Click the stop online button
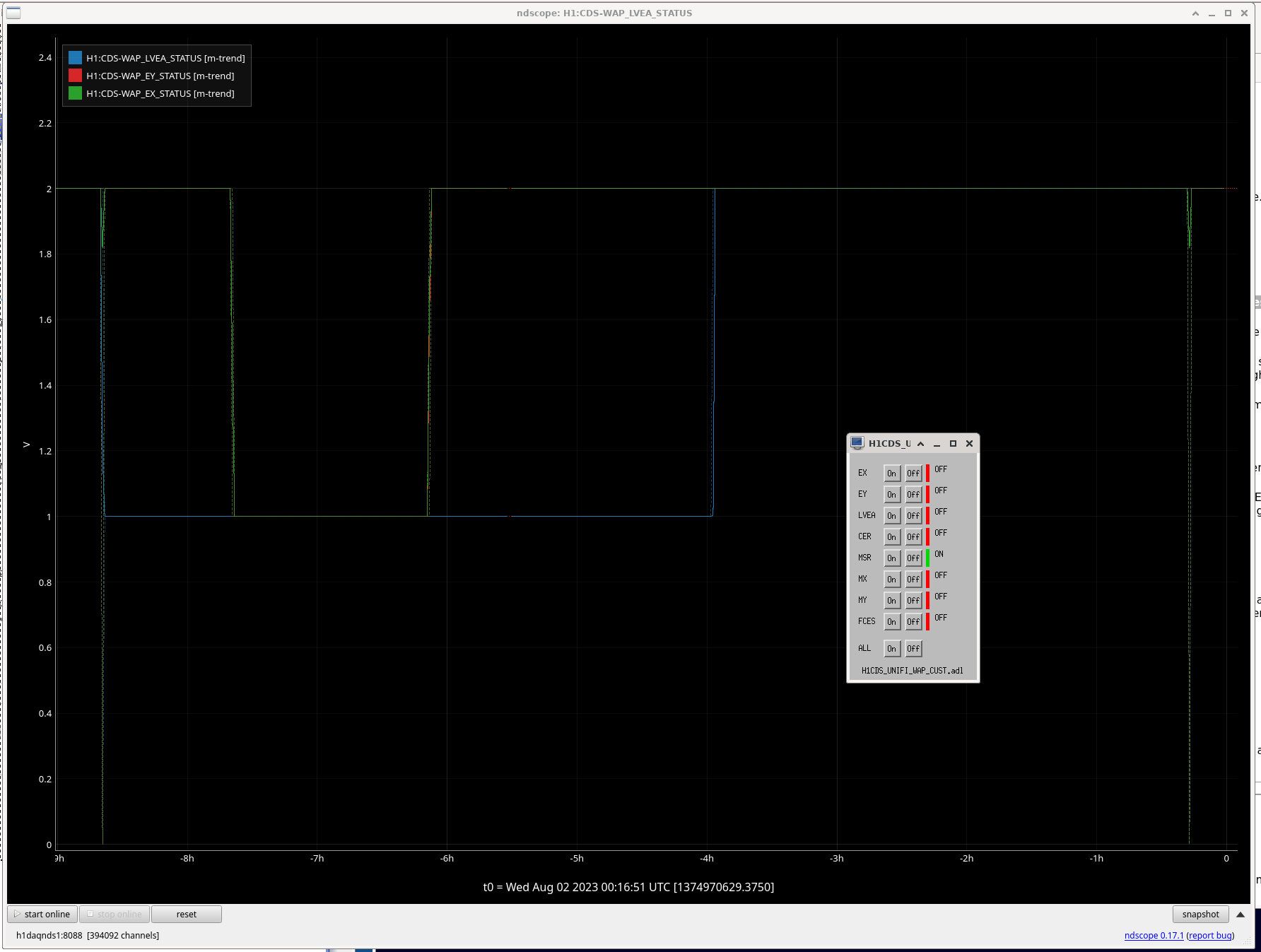This screenshot has height=952, width=1261. click(x=115, y=914)
